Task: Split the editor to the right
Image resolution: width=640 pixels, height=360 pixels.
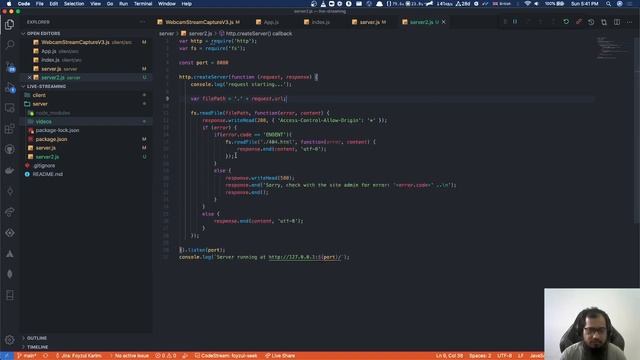Action: (617, 22)
